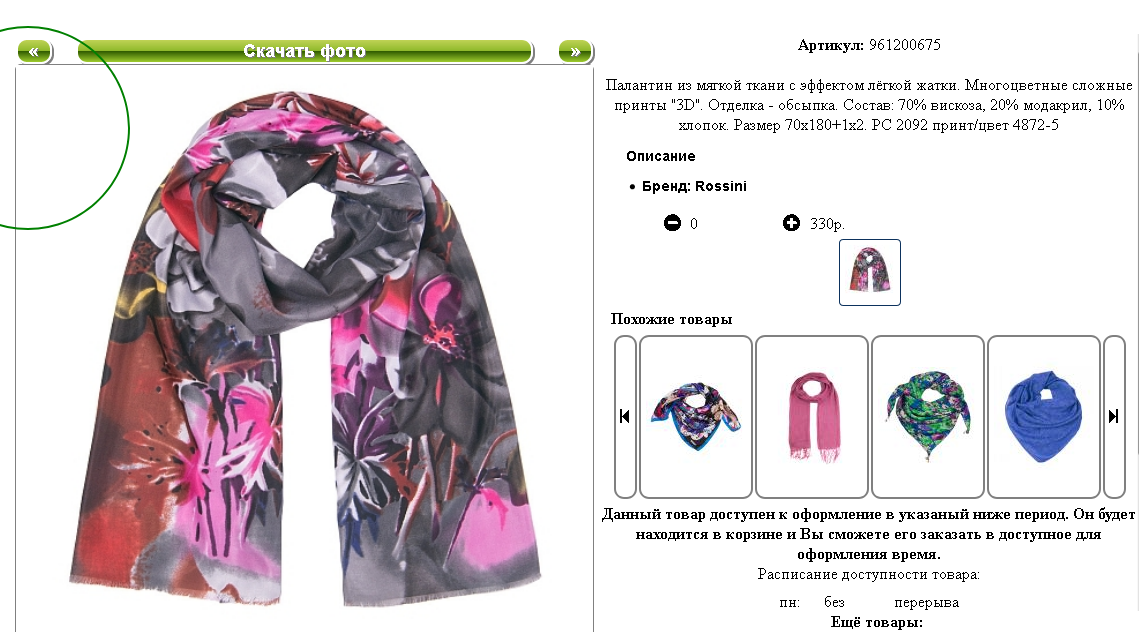
Task: Select the small scarf thumbnail preview
Action: coord(870,272)
